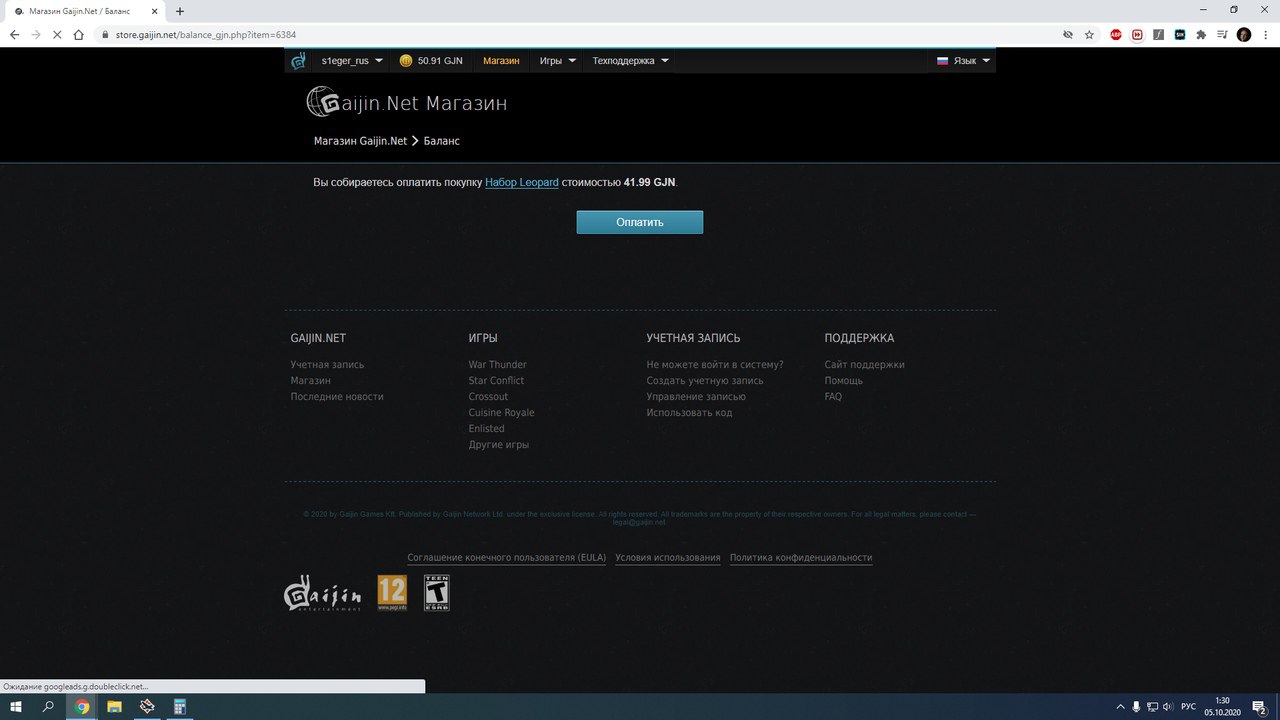Open Последние новости footer link
Screen dimensions: 1280x720
[x=337, y=397]
